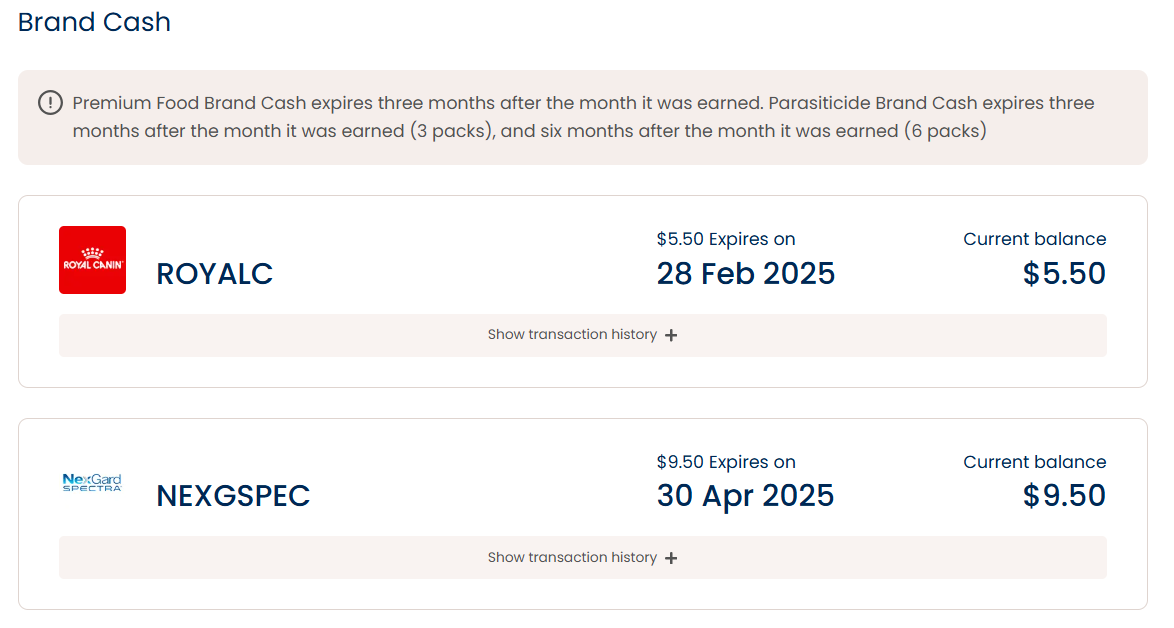The image size is (1174, 628).
Task: Click Current balance label in ROYALC card
Action: click(x=1035, y=239)
